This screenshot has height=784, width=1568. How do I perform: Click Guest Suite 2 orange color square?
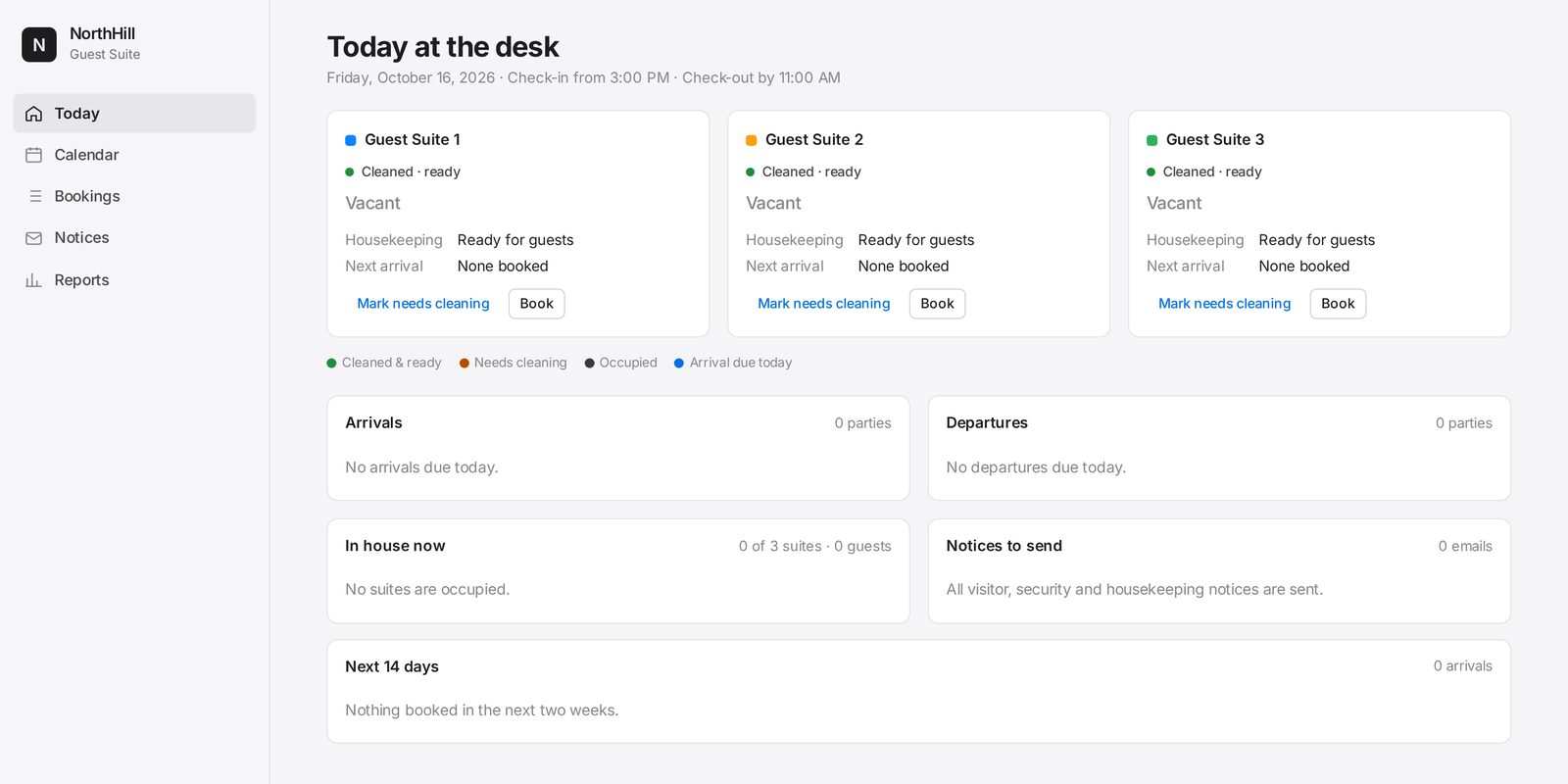(752, 140)
